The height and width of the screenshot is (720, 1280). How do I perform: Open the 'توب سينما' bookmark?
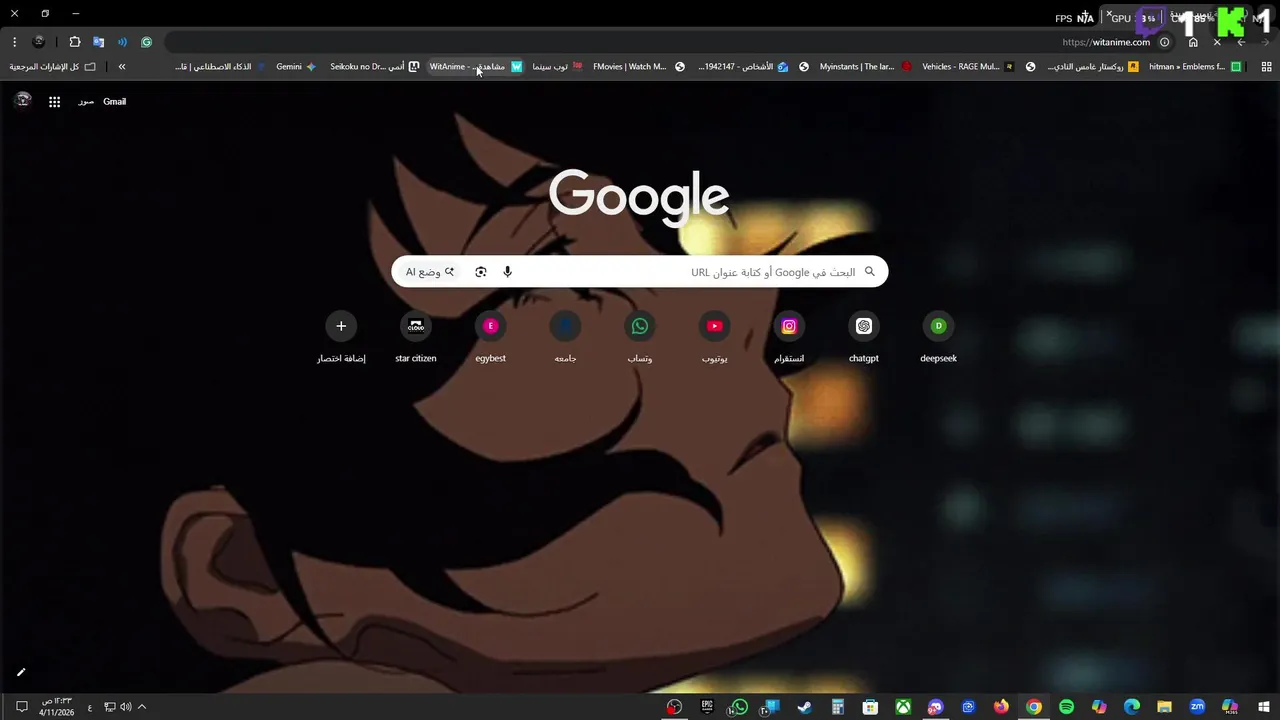coord(558,67)
